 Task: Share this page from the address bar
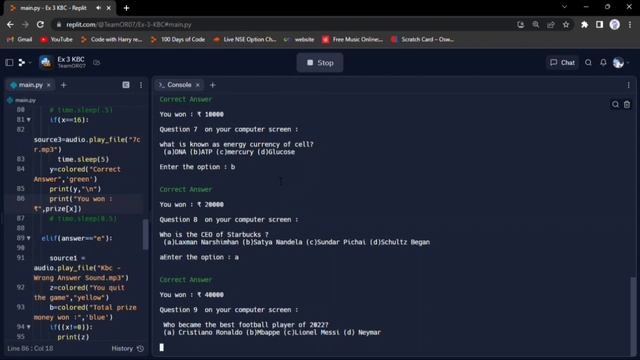pos(551,24)
